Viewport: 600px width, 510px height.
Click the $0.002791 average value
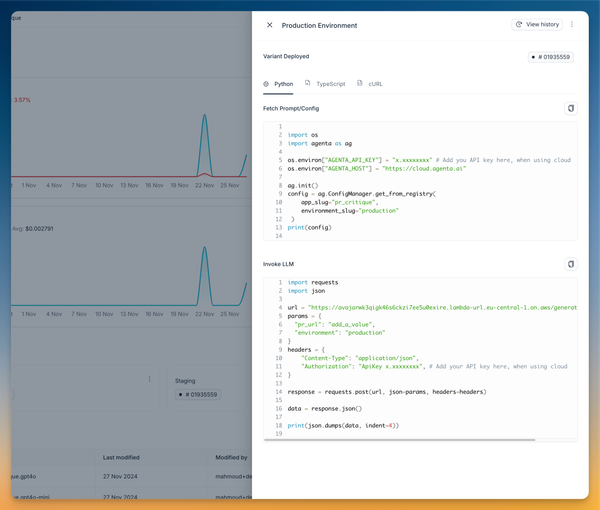39,229
